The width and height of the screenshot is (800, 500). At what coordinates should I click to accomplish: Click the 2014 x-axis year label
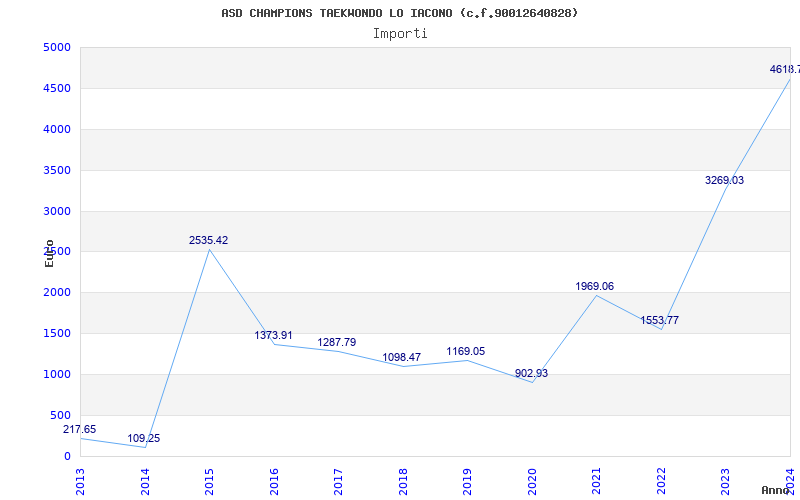145,482
